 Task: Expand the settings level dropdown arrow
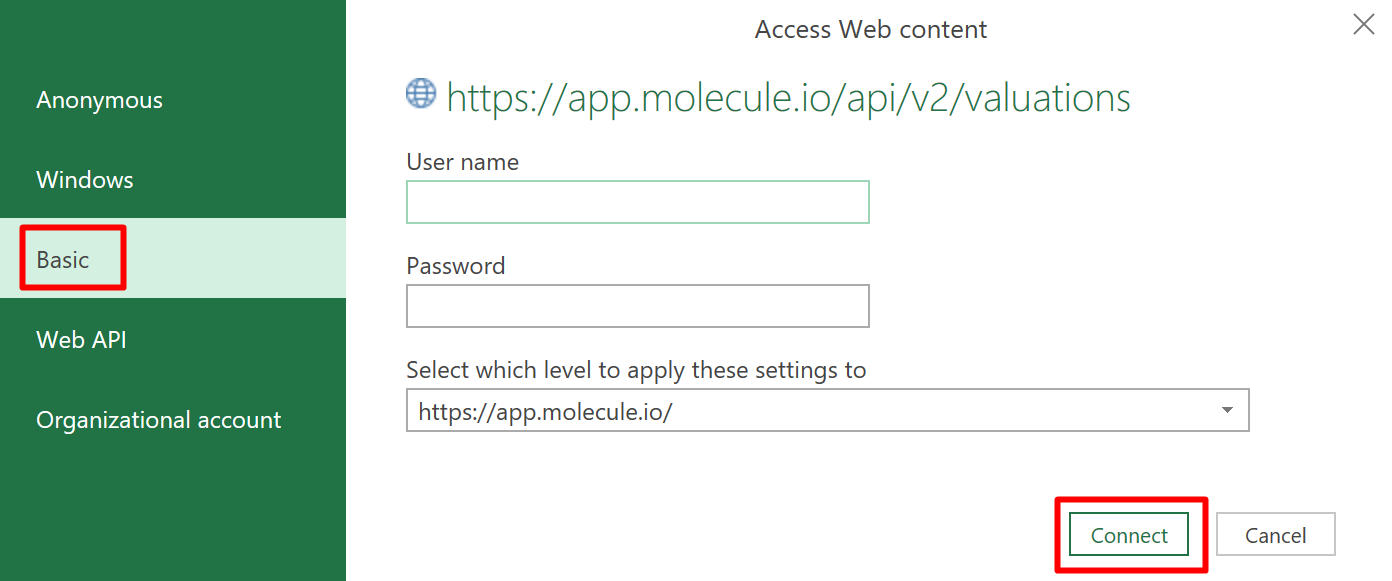coord(1227,411)
